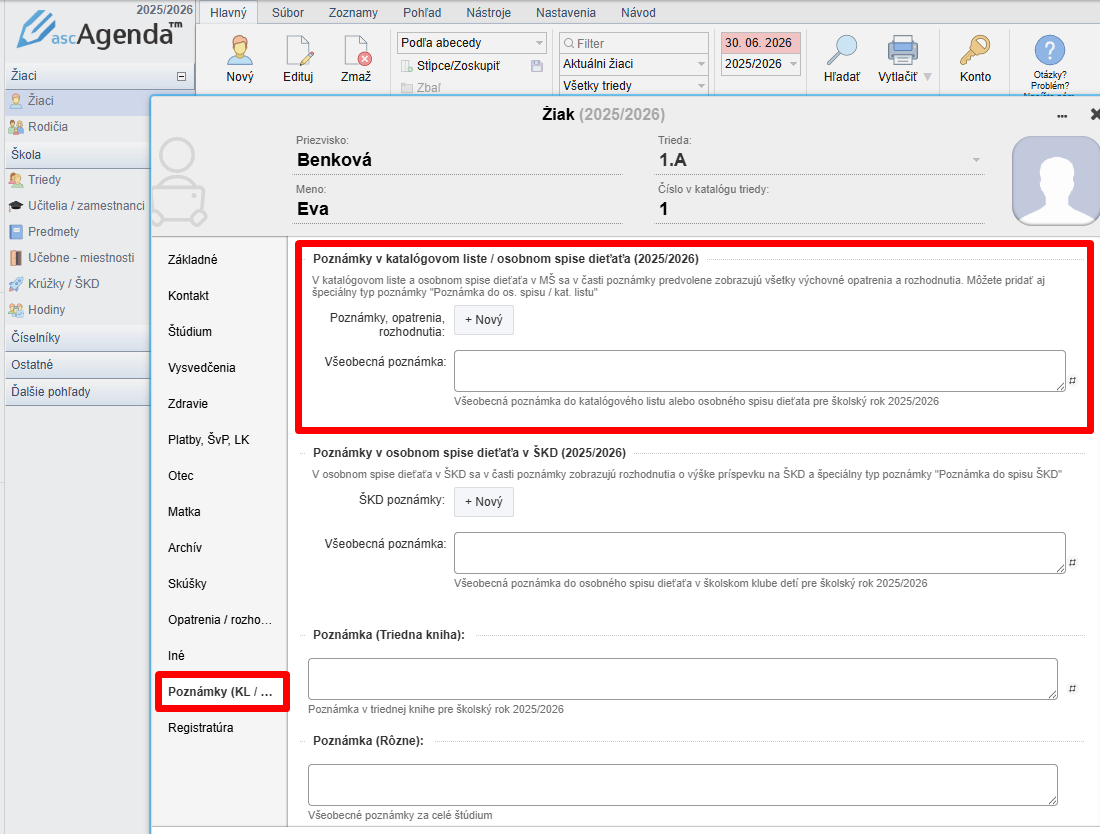This screenshot has height=834, width=1100.
Task: Open Krúžky / ŠKD in sidebar
Action: (x=77, y=284)
